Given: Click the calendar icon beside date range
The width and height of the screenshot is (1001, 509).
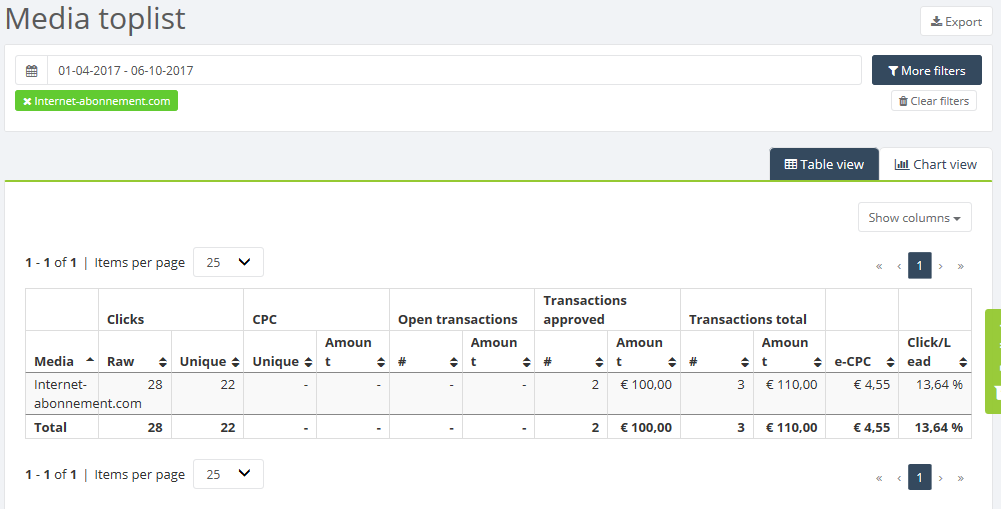Looking at the screenshot, I should coord(31,71).
